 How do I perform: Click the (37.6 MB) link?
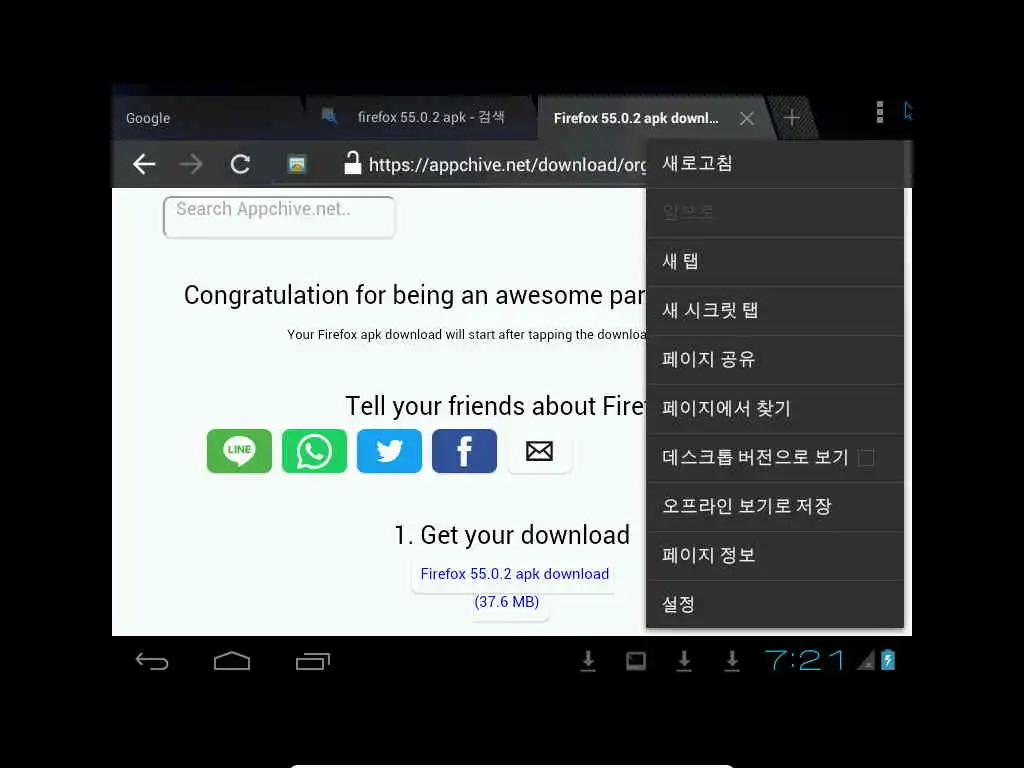click(507, 601)
